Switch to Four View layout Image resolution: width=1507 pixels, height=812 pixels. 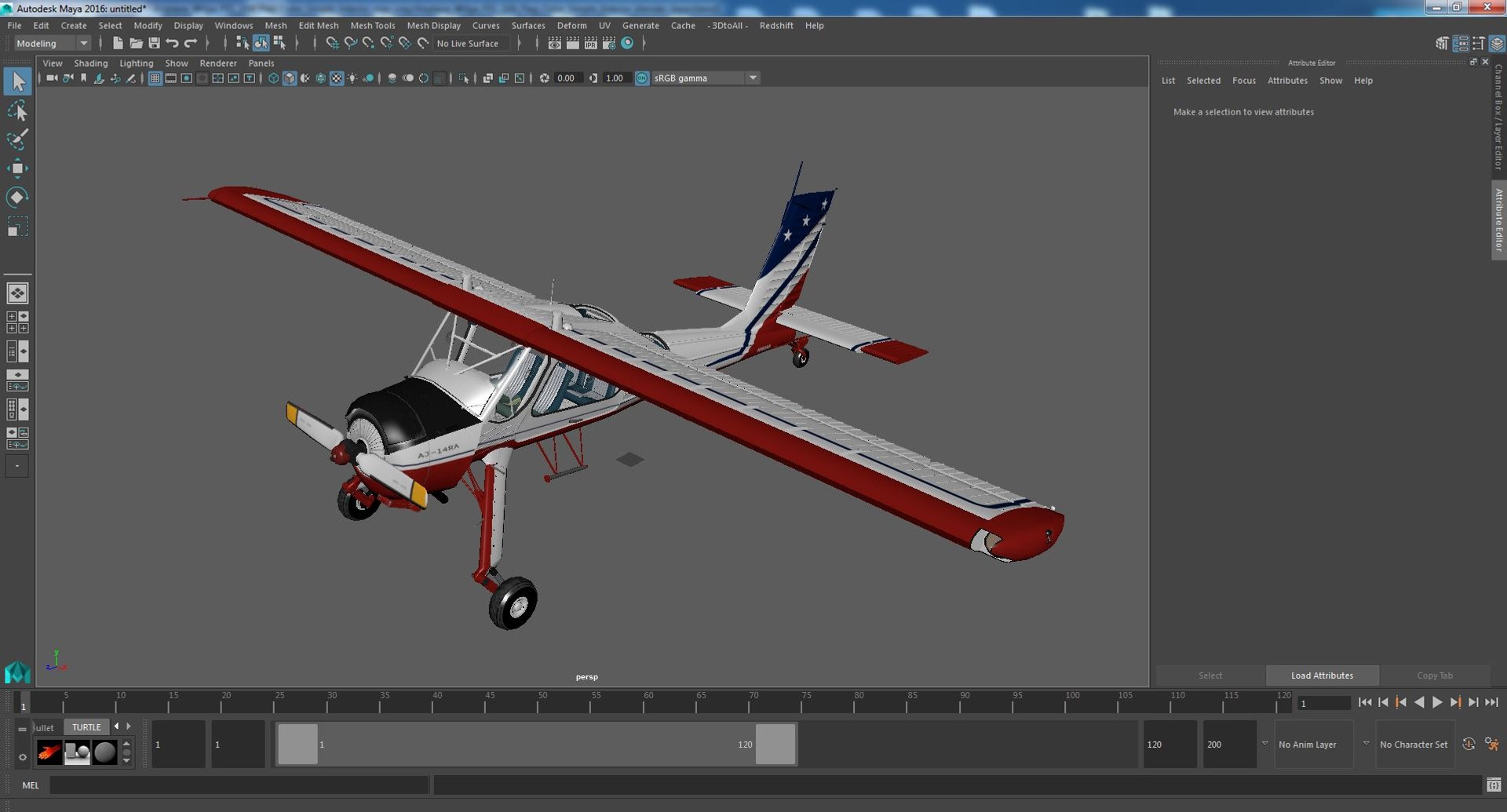[17, 322]
